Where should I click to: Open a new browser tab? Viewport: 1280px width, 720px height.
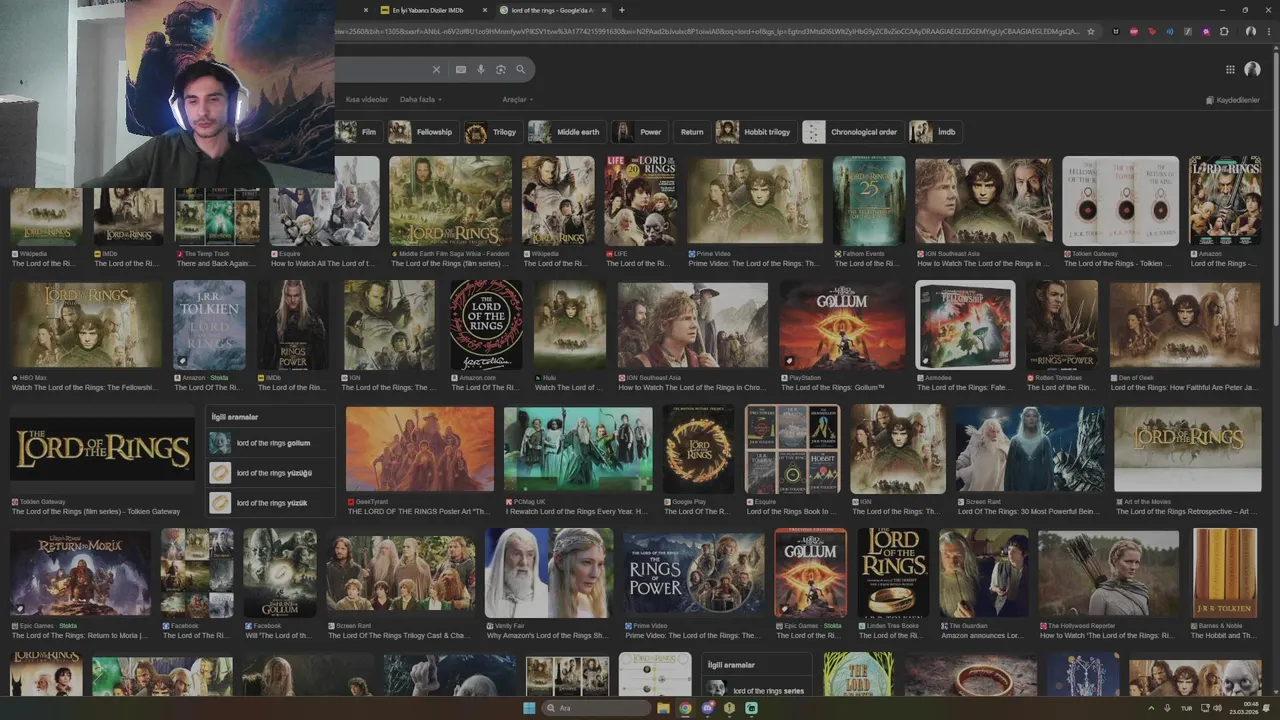[622, 10]
